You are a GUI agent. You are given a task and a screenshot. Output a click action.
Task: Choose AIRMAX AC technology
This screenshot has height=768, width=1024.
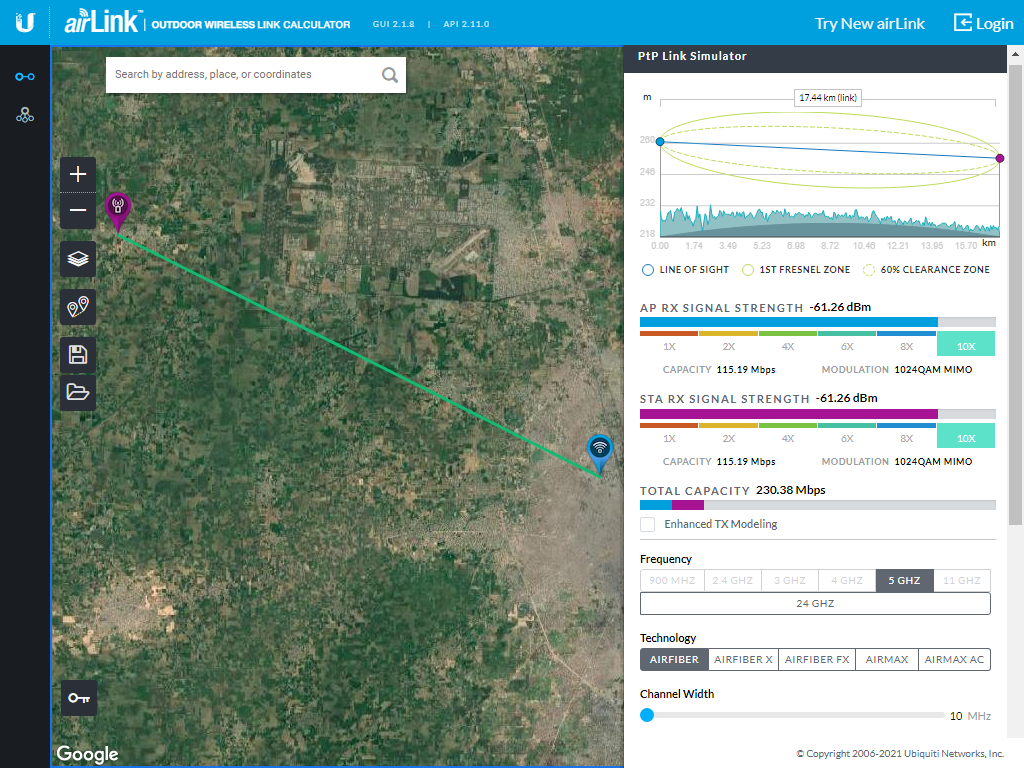954,660
